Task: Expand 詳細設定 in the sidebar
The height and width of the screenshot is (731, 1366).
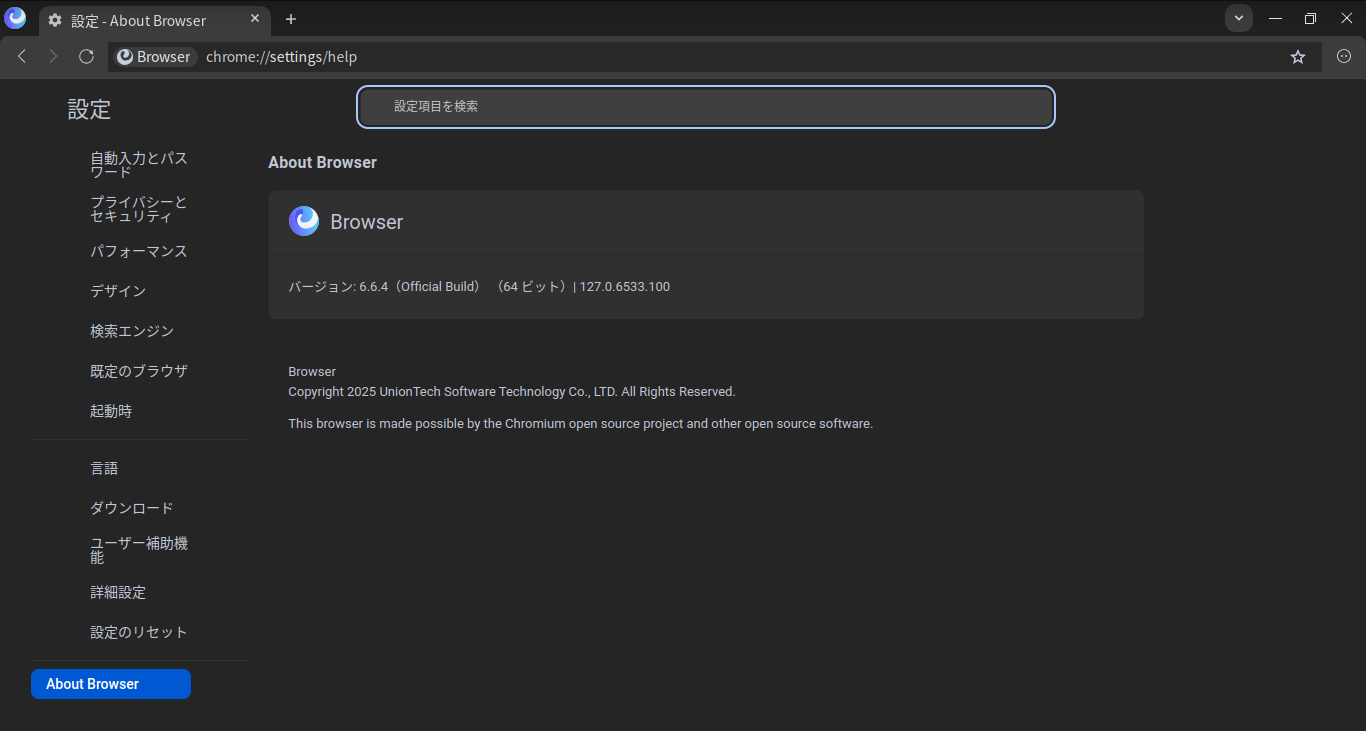Action: (118, 593)
